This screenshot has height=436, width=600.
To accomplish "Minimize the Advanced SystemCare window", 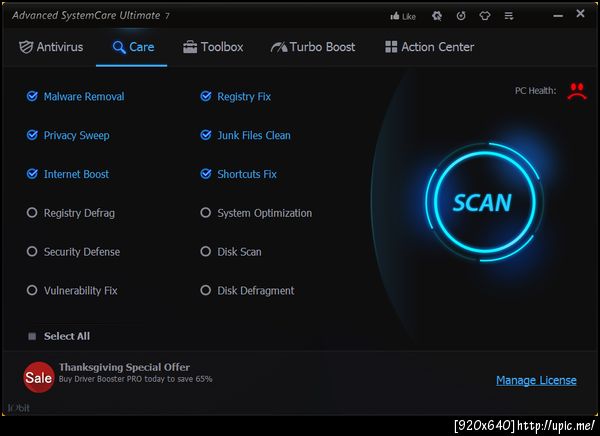I will point(558,16).
